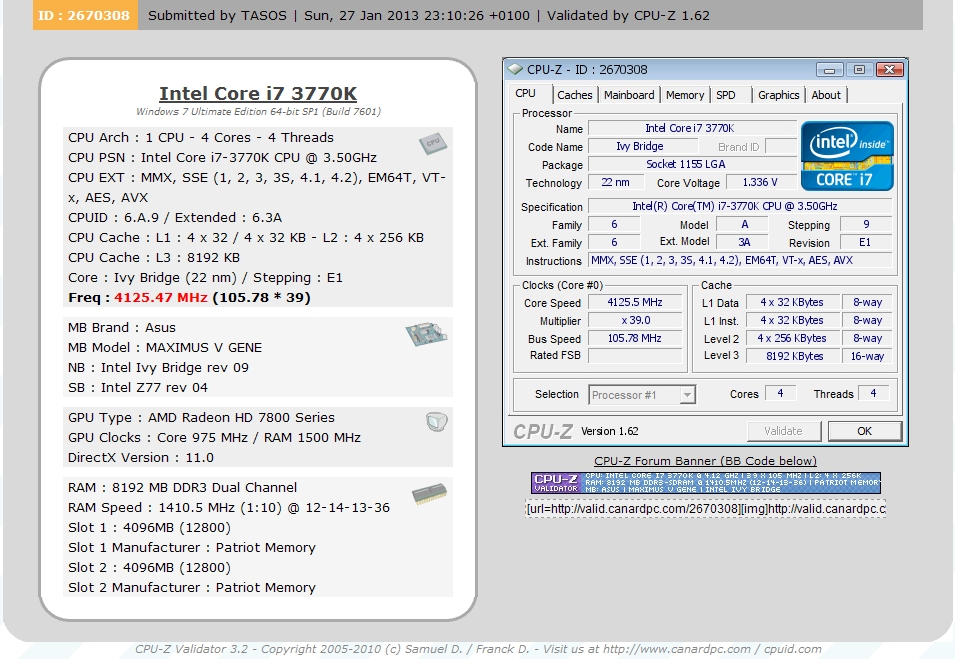Open the Mainboard tab
Screen dimensions: 955x659
point(629,95)
